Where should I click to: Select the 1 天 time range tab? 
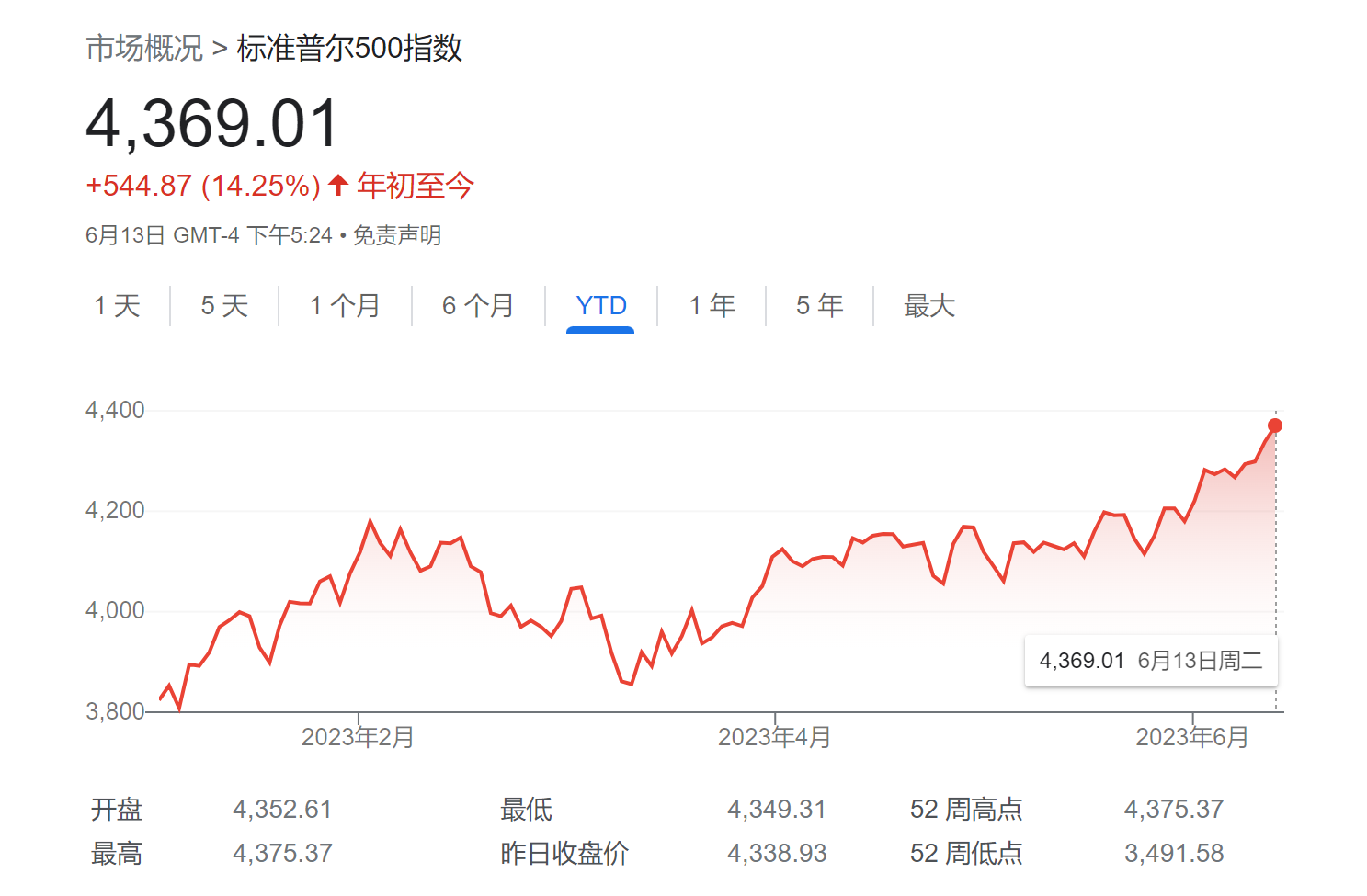click(117, 305)
